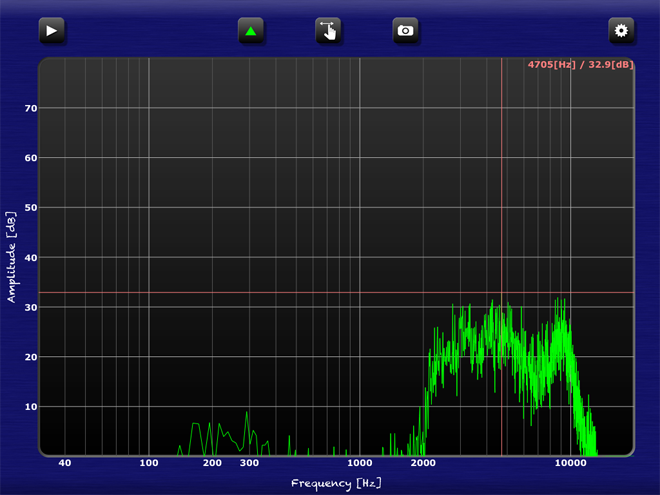The width and height of the screenshot is (660, 495).
Task: Start spectrum analysis with the play button
Action: point(52,31)
